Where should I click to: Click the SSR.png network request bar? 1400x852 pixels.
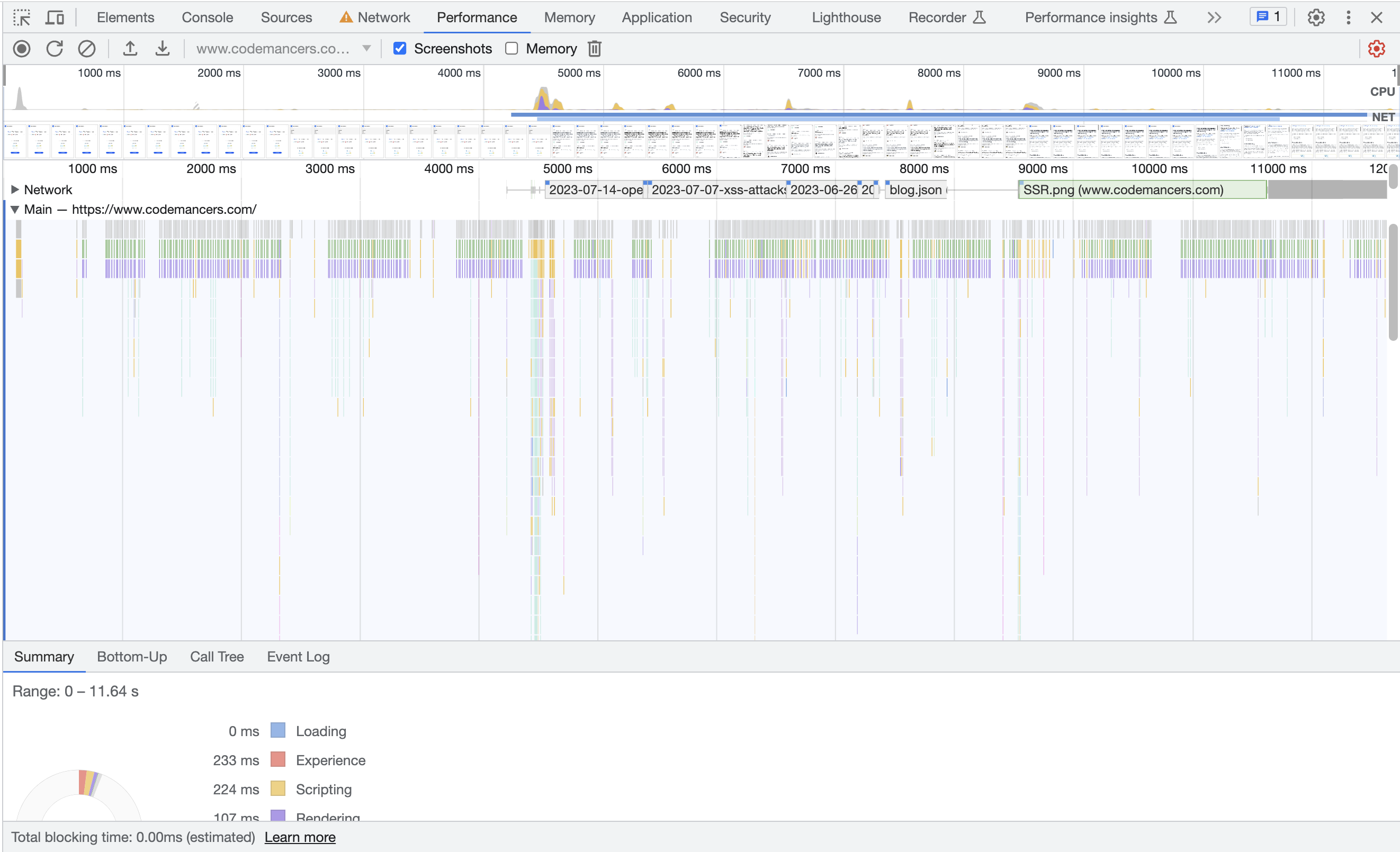tap(1142, 189)
